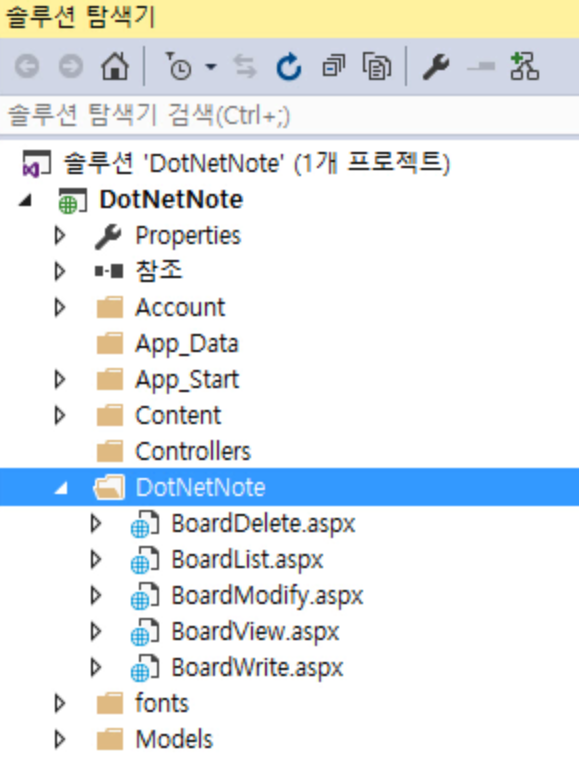579x758 pixels.
Task: Click the Content folder icon
Action: pyautogui.click(x=110, y=416)
